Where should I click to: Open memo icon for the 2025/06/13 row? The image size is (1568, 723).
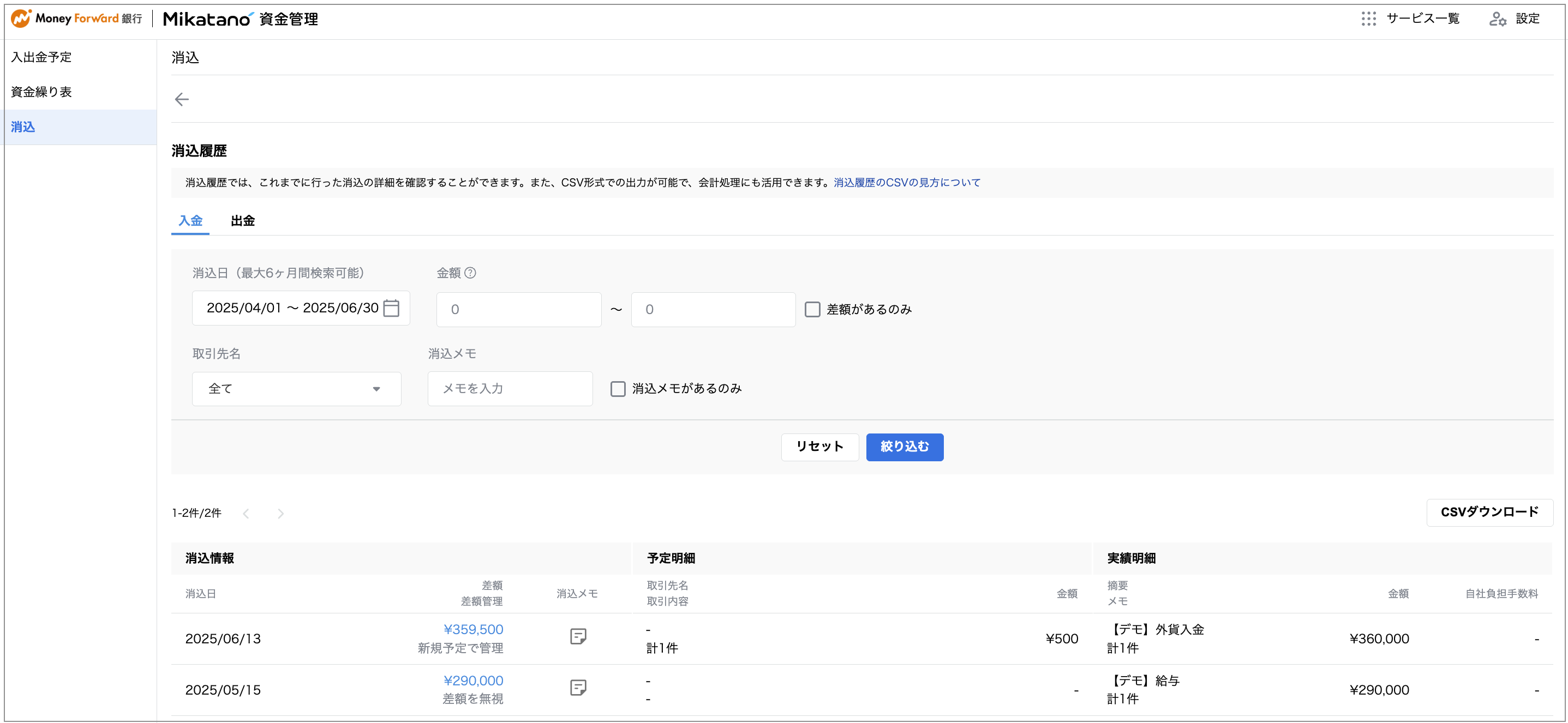pyautogui.click(x=578, y=637)
